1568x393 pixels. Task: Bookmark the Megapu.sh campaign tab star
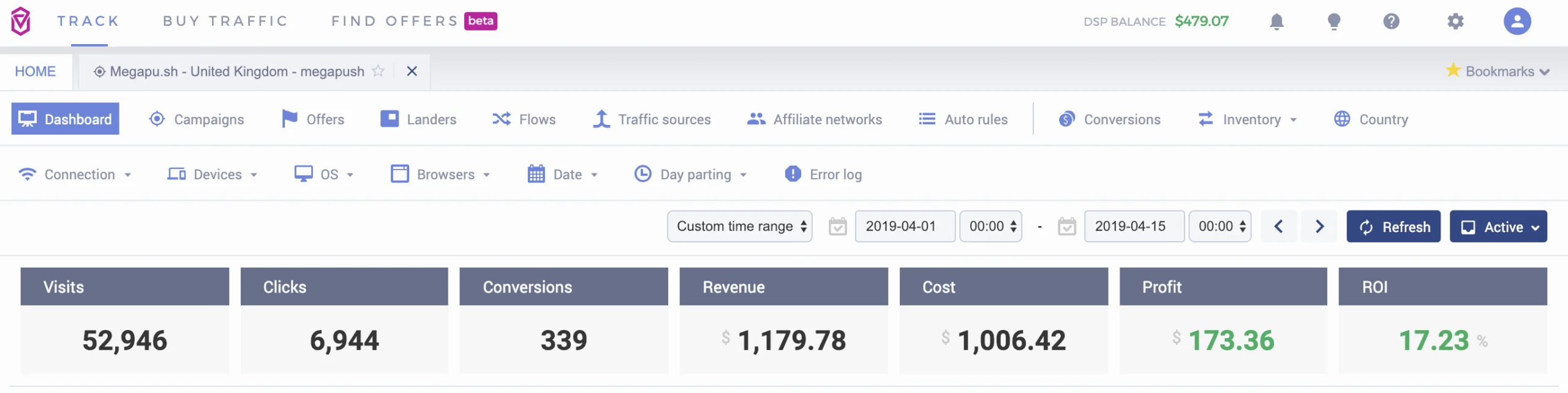(x=379, y=72)
